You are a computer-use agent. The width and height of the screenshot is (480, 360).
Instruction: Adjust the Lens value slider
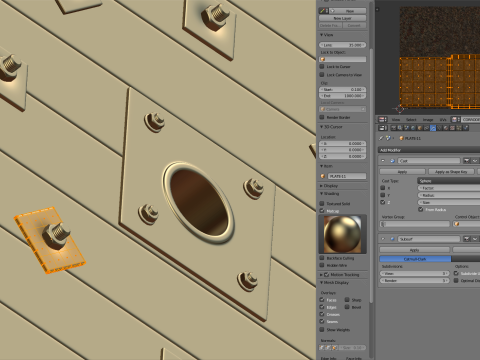(x=343, y=45)
